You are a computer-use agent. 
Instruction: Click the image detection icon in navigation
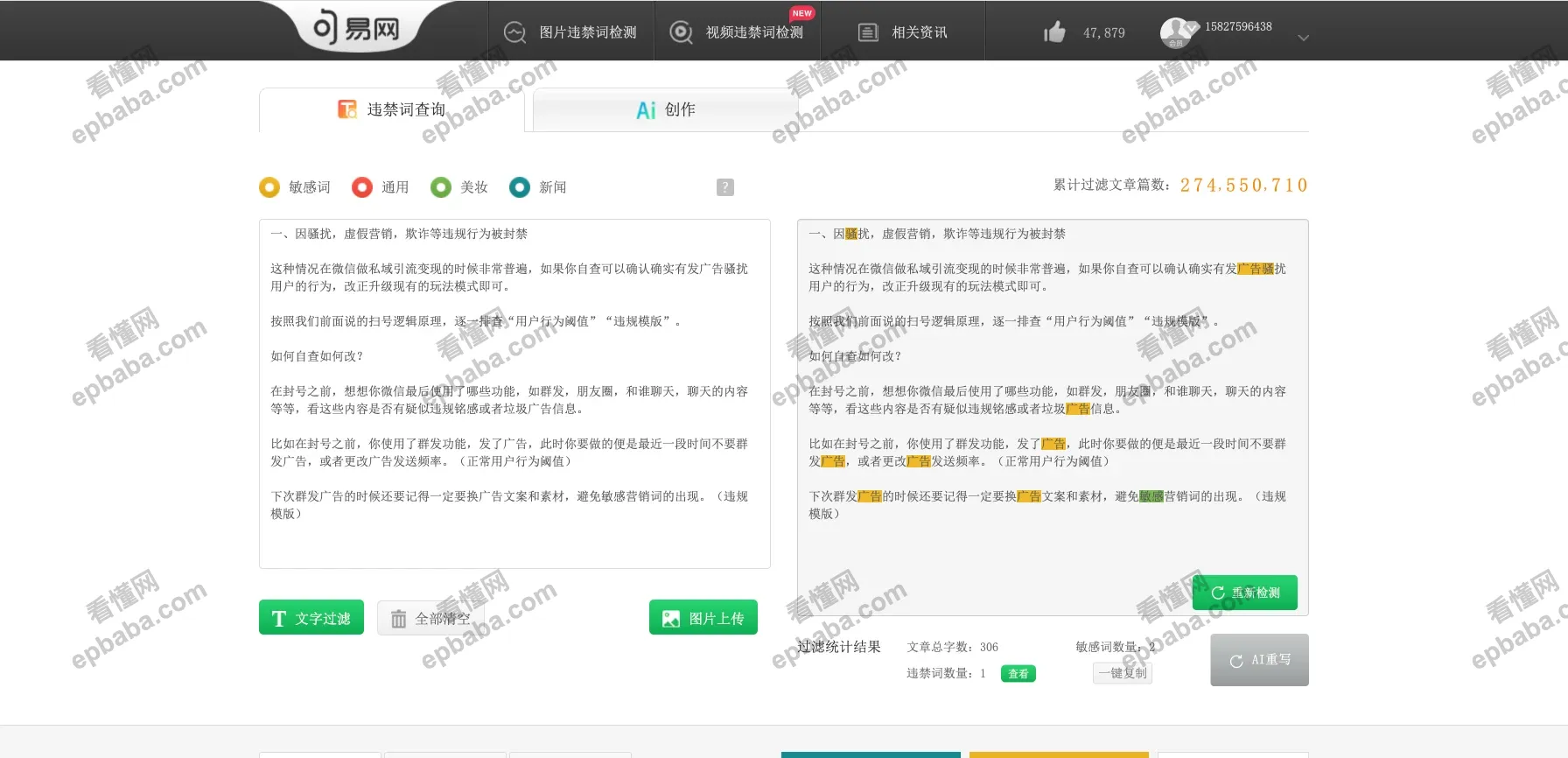tap(515, 32)
